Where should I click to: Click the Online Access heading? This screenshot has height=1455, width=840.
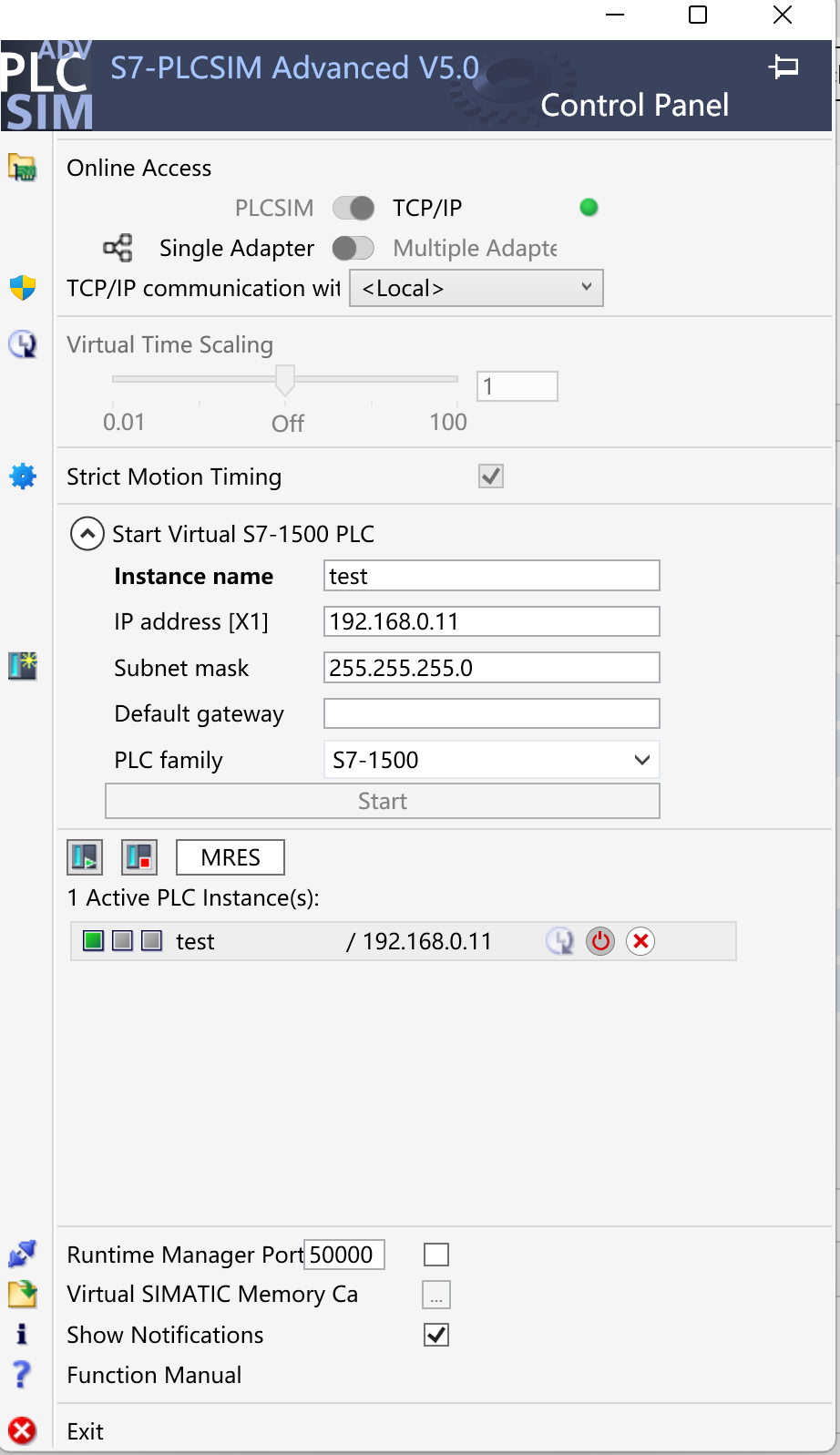[x=138, y=168]
